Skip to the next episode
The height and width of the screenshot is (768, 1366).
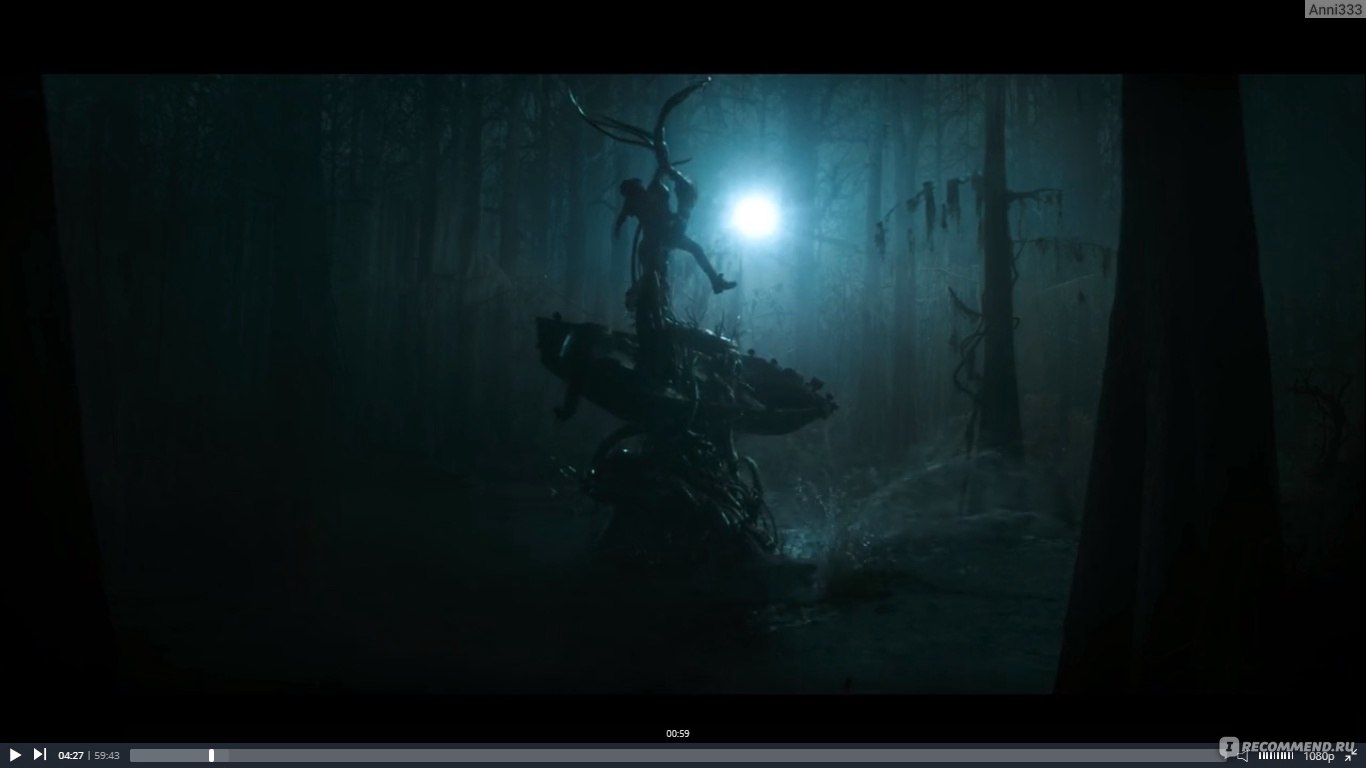click(40, 755)
